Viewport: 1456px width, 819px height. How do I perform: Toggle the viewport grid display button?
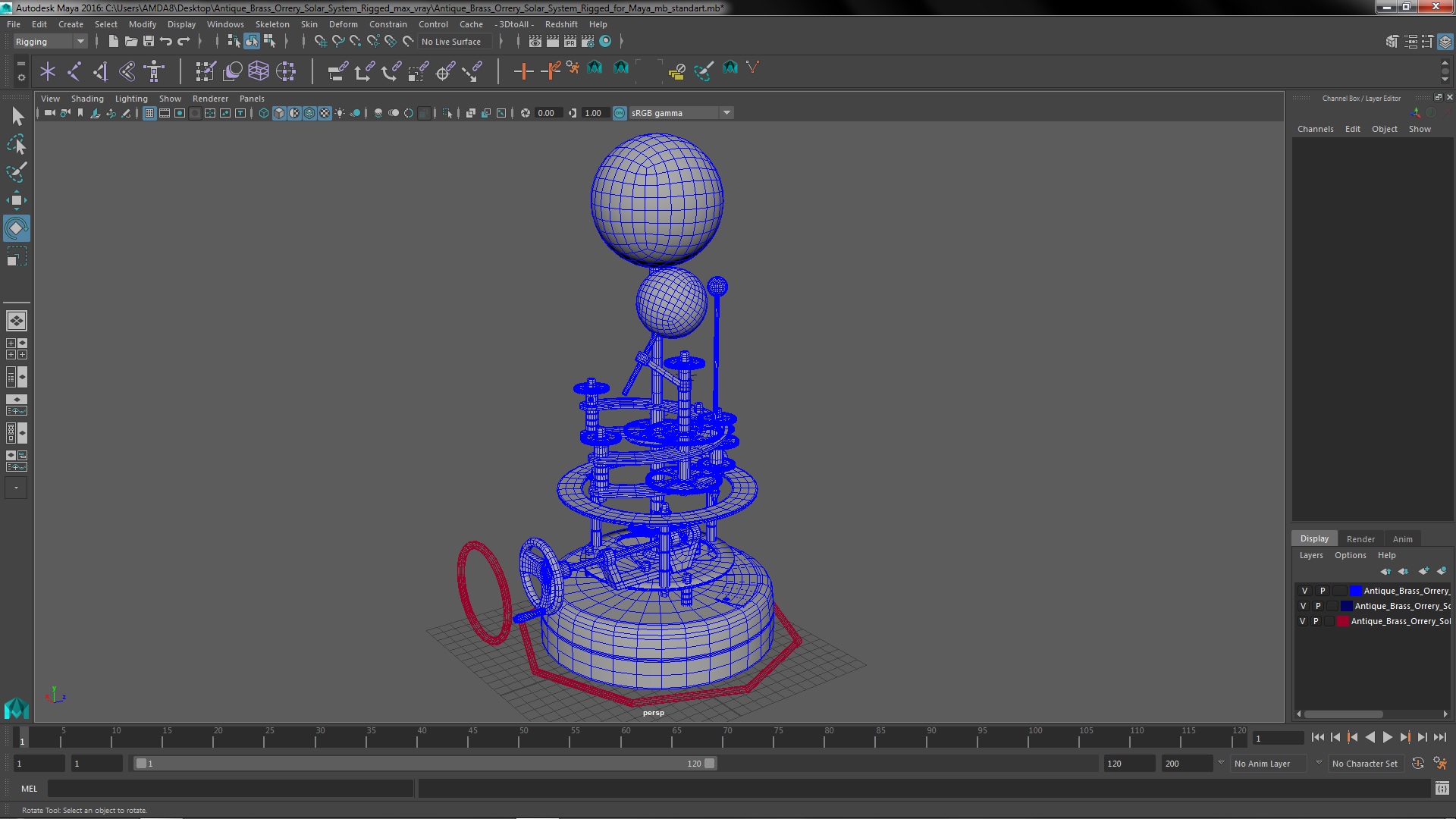pyautogui.click(x=149, y=113)
